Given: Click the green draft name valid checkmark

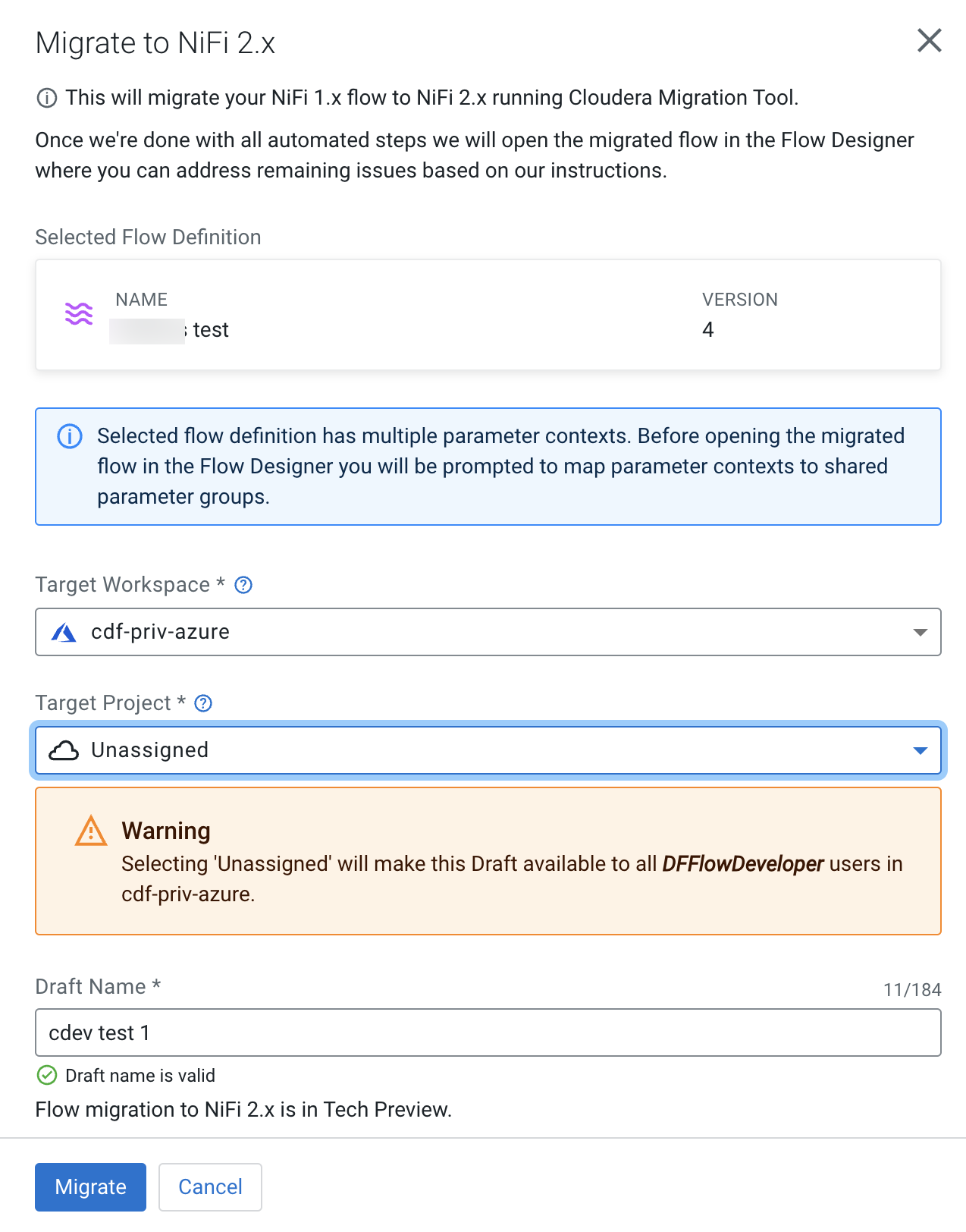Looking at the screenshot, I should tap(47, 1075).
